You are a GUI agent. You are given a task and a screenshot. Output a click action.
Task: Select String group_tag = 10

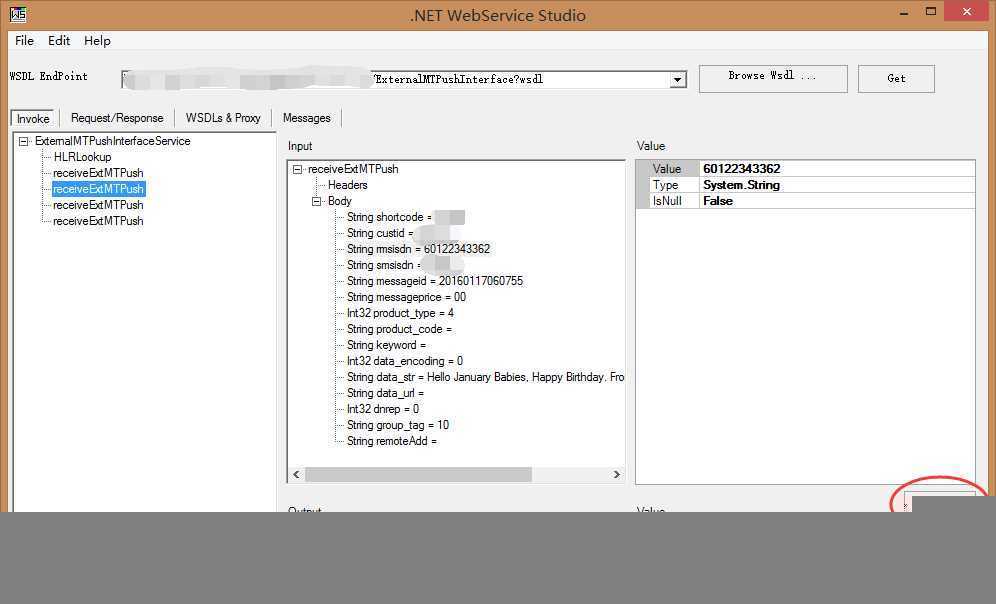tap(398, 425)
